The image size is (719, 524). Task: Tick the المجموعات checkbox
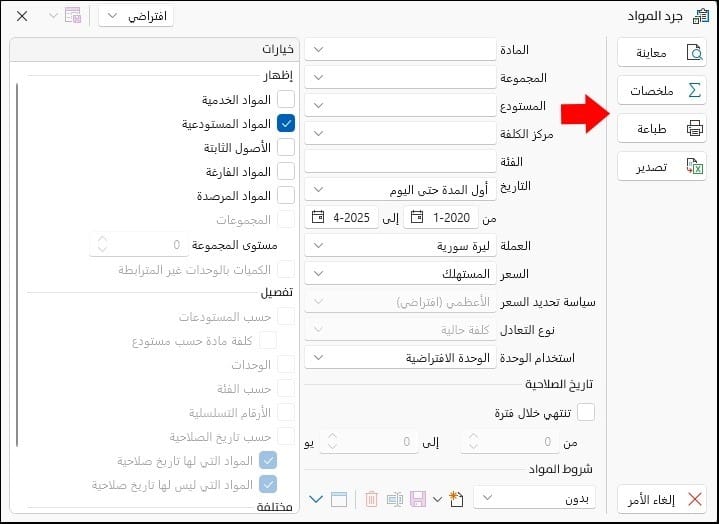[286, 220]
